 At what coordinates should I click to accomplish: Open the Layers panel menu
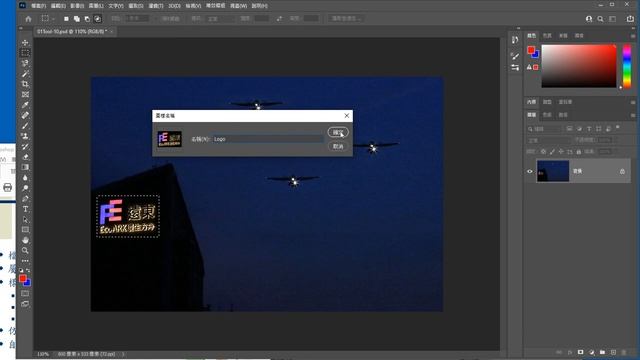633,115
